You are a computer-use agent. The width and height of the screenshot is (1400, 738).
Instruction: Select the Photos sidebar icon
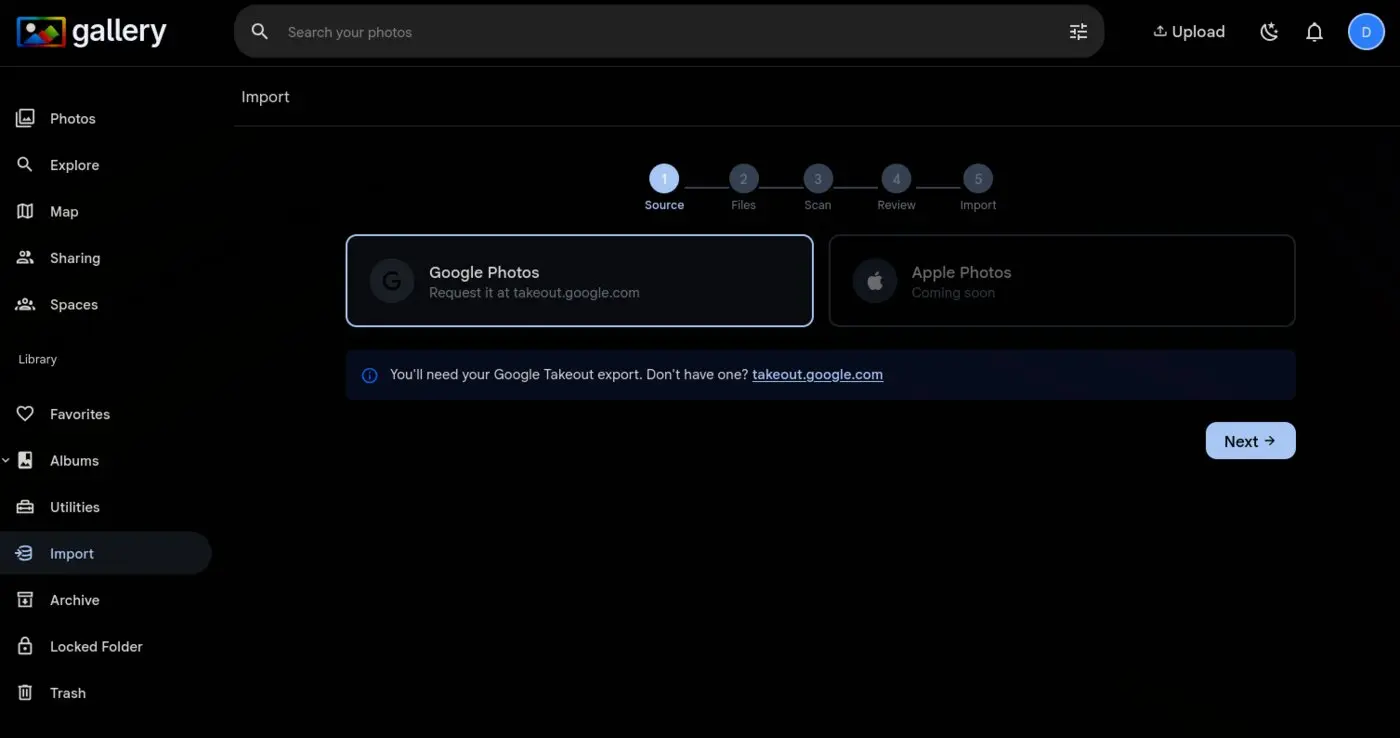coord(24,117)
